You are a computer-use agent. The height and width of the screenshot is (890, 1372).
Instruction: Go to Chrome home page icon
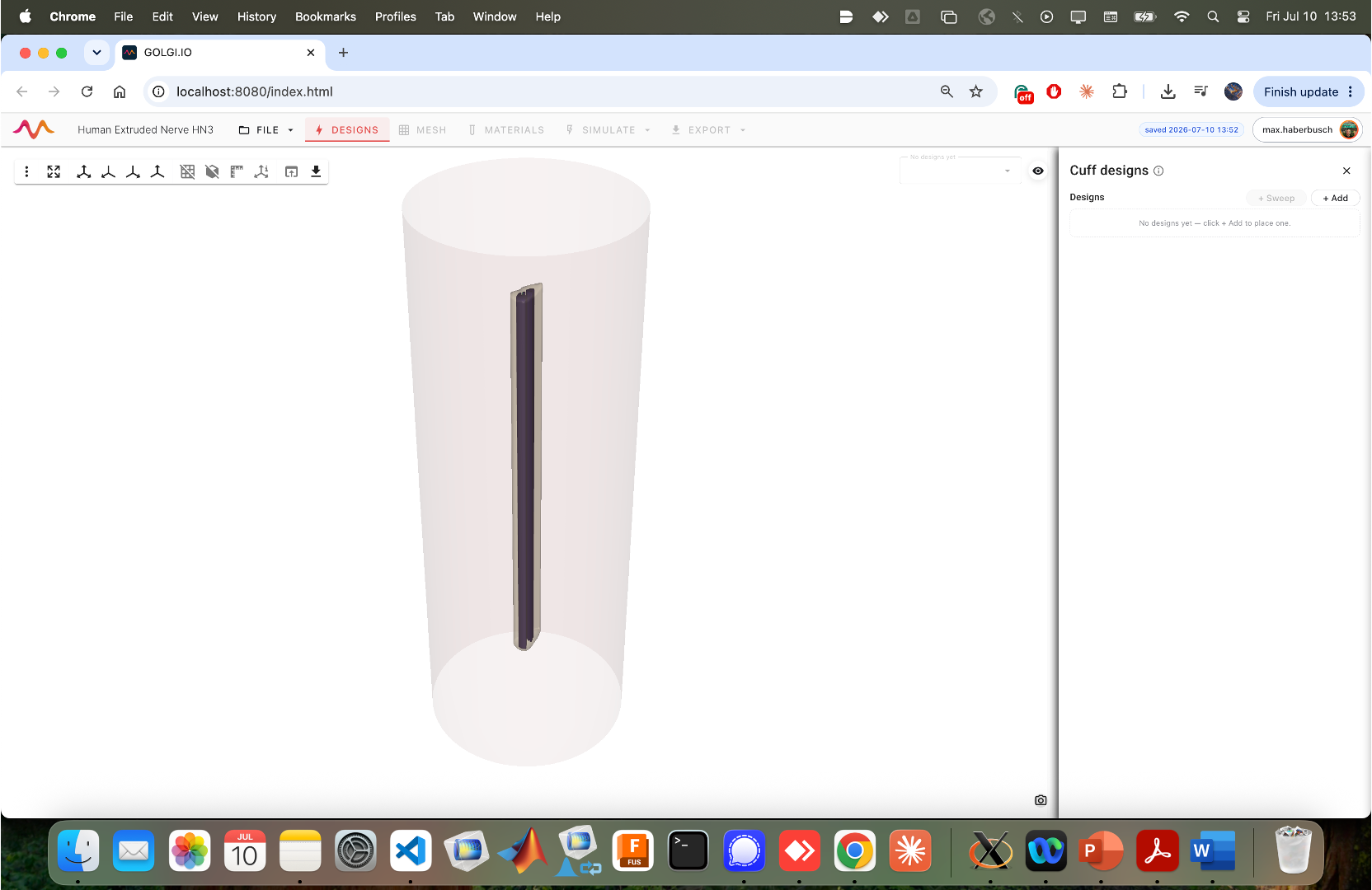pos(120,91)
